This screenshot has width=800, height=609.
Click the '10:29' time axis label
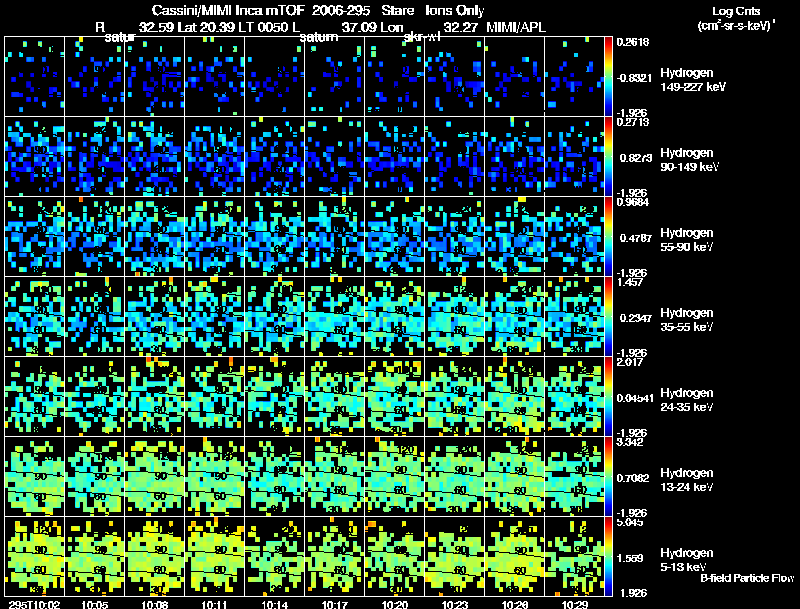(x=574, y=604)
